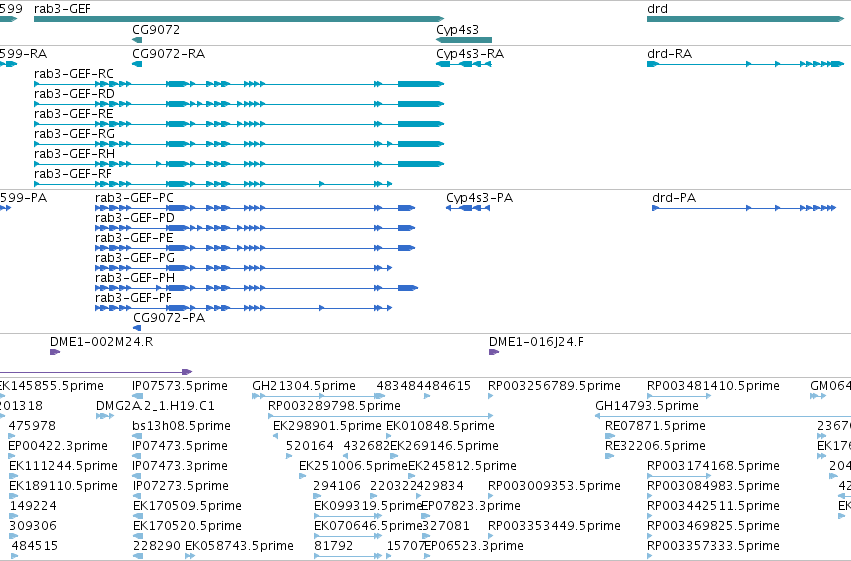
Task: Click the drd-PA protein label
Action: (674, 197)
